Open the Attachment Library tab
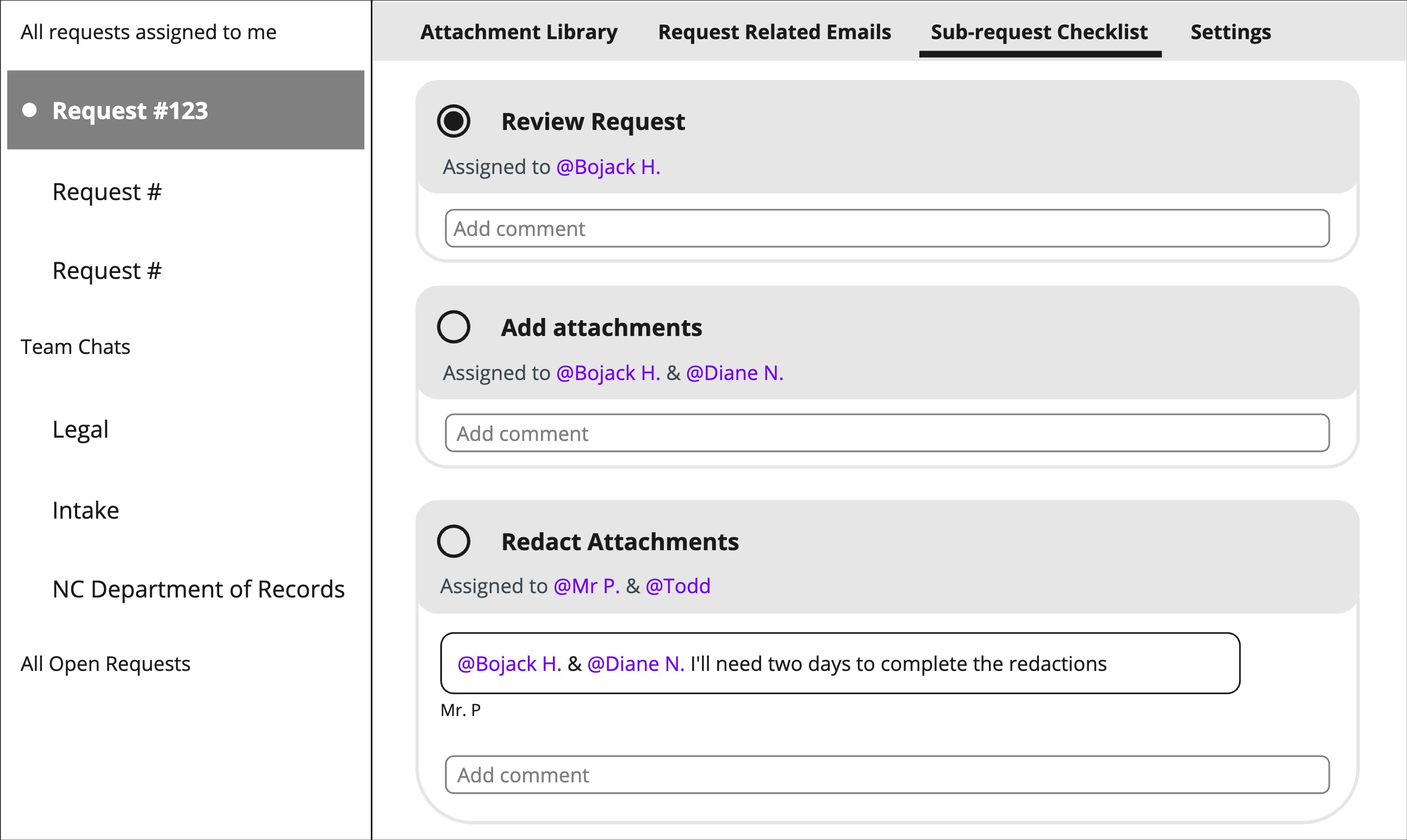The height and width of the screenshot is (840, 1407). (x=519, y=32)
